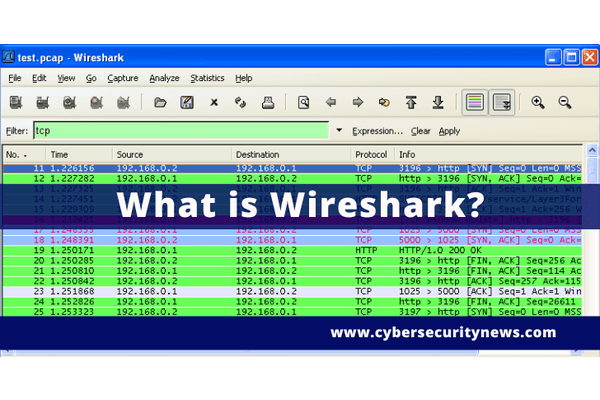Sort by the Time column header
The width and height of the screenshot is (600, 400).
(x=79, y=155)
